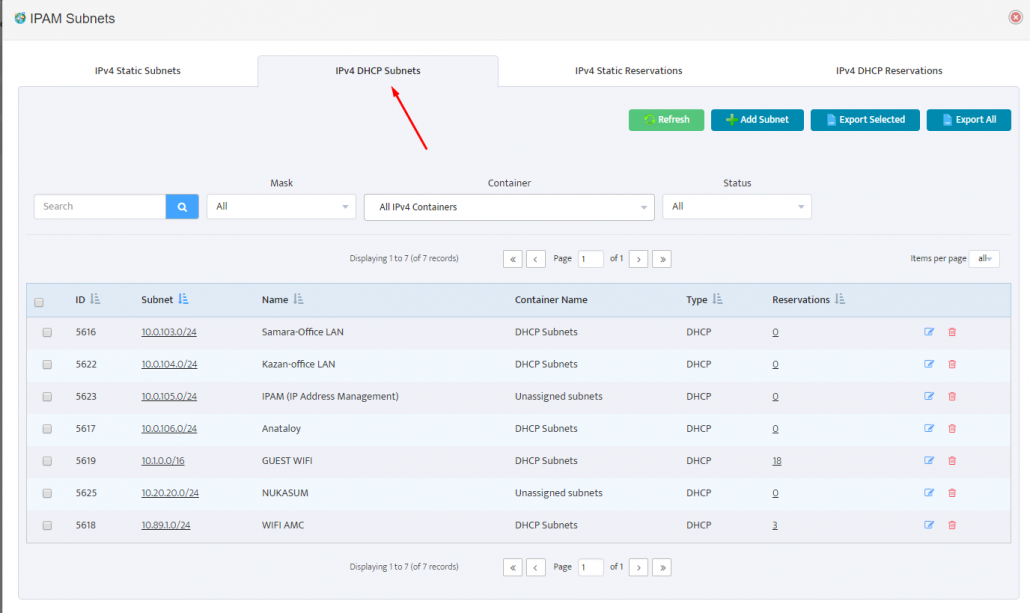The height and width of the screenshot is (613, 1030).
Task: Change the items per page selector
Action: tap(984, 258)
